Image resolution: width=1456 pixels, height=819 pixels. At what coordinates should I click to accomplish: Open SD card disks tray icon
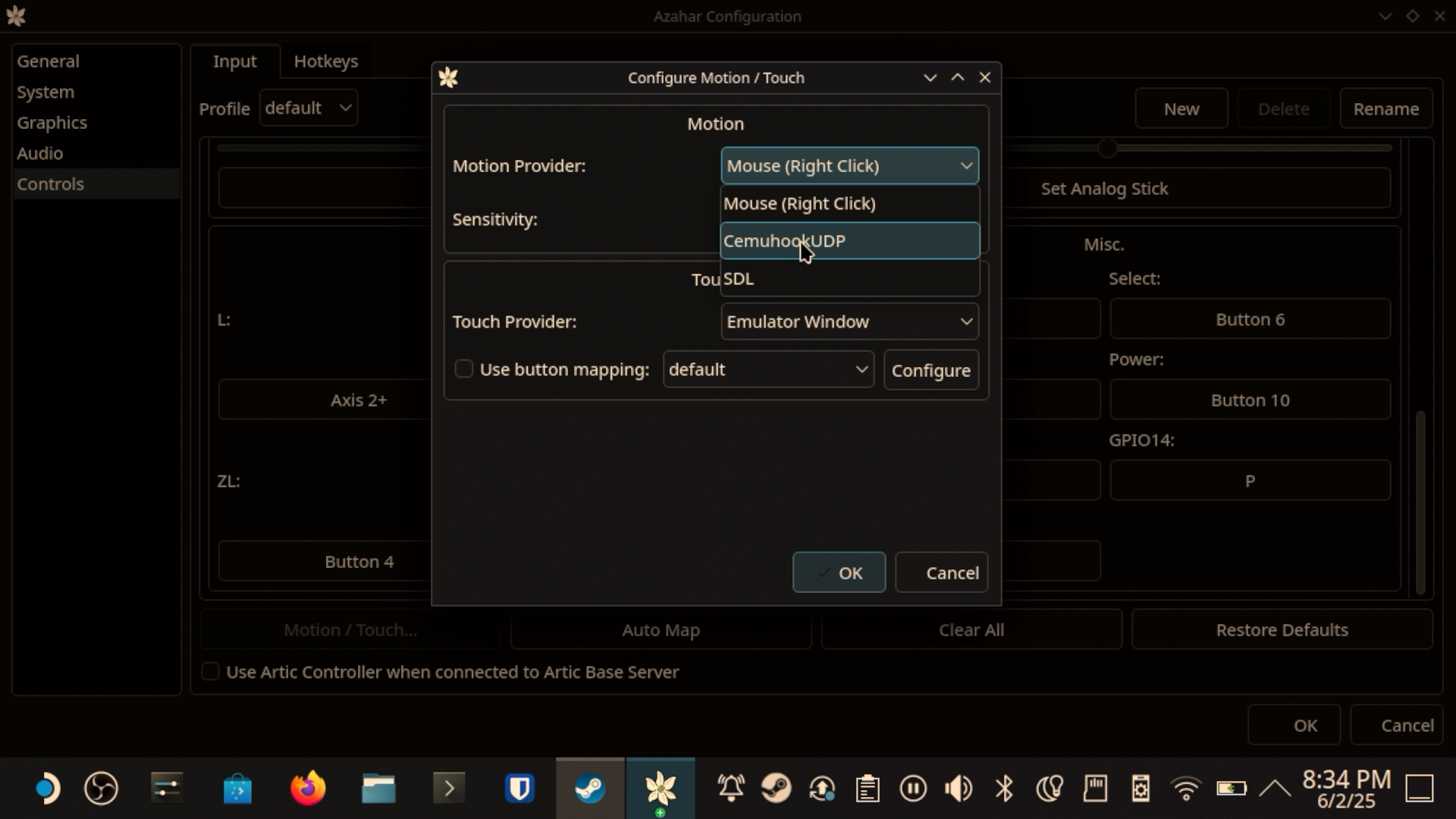(1095, 789)
